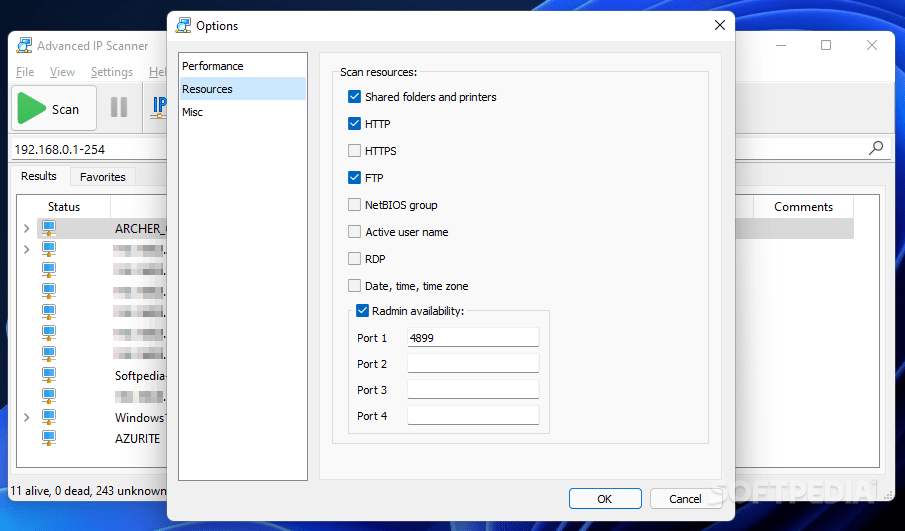
Task: Close the Options dialog
Action: [x=720, y=25]
